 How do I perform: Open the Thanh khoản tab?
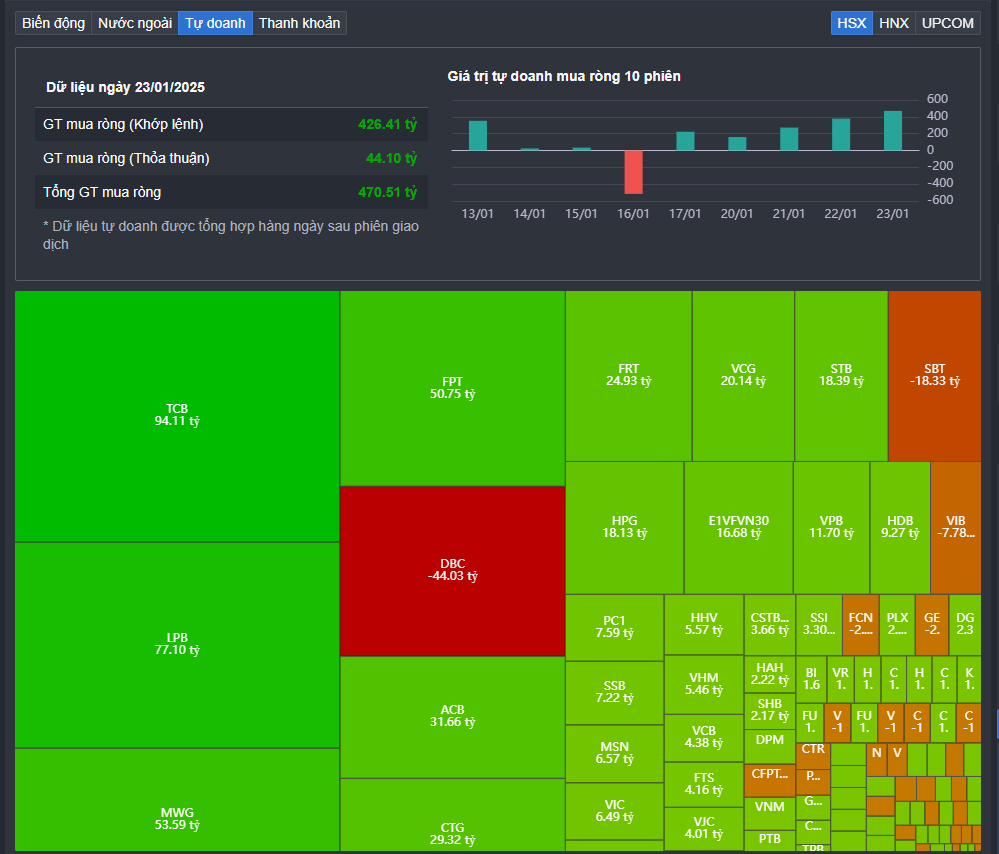(x=299, y=24)
